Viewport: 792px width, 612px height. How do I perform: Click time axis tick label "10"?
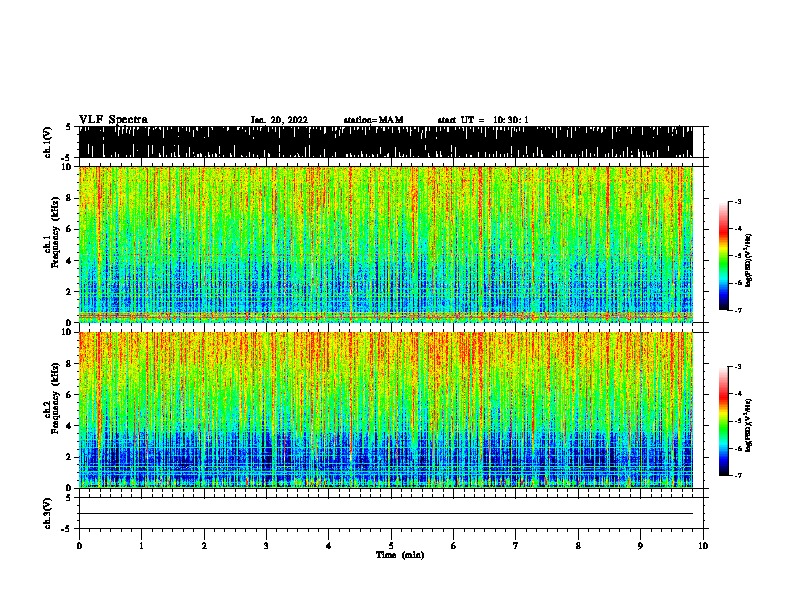[x=703, y=545]
